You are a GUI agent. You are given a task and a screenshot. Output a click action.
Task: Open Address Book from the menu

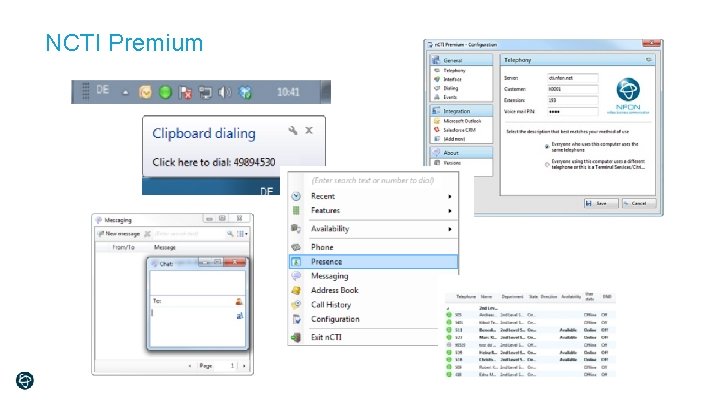363,290
